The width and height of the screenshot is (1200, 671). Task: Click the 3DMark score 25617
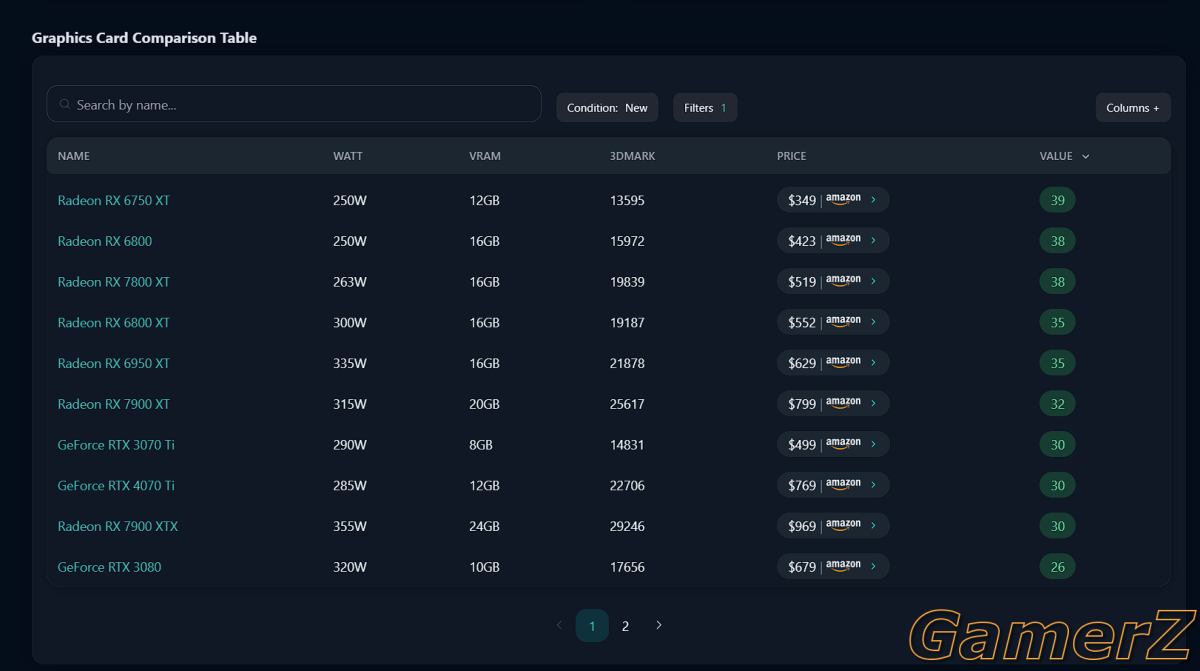[627, 404]
